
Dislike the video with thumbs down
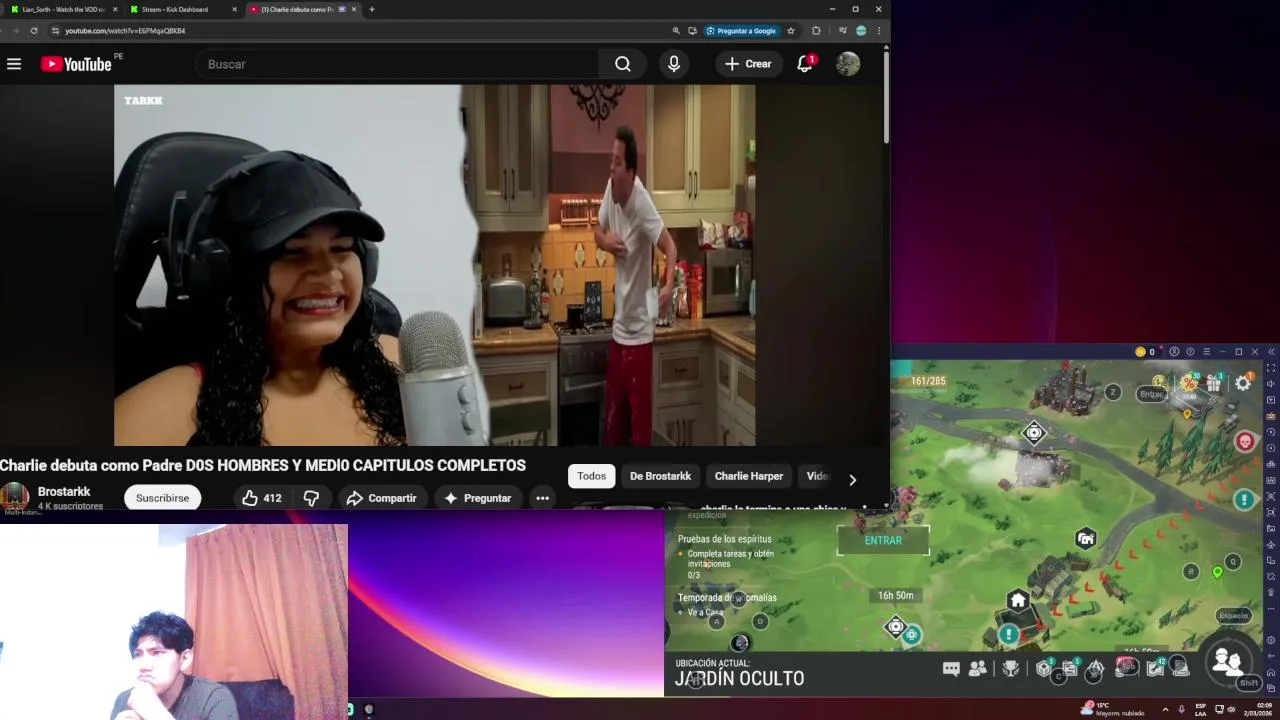pos(311,498)
